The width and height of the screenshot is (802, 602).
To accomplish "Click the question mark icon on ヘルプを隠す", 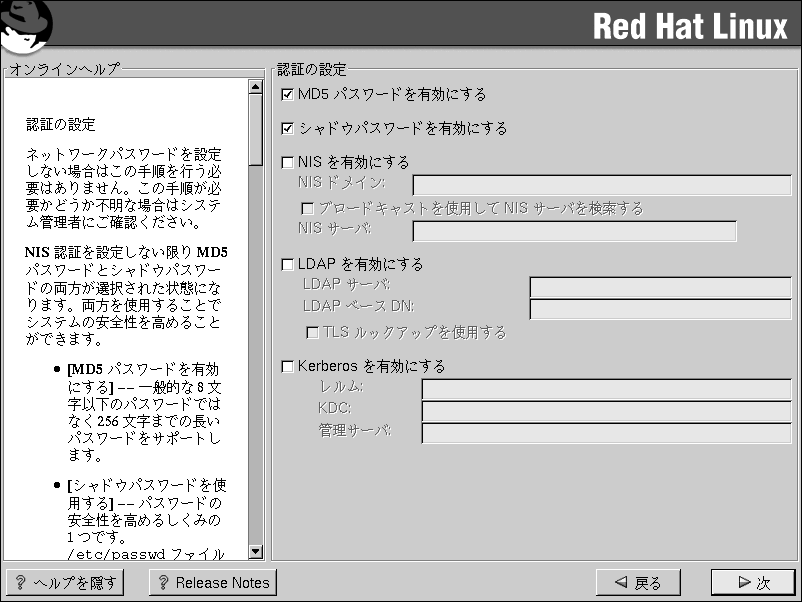I will pyautogui.click(x=20, y=583).
